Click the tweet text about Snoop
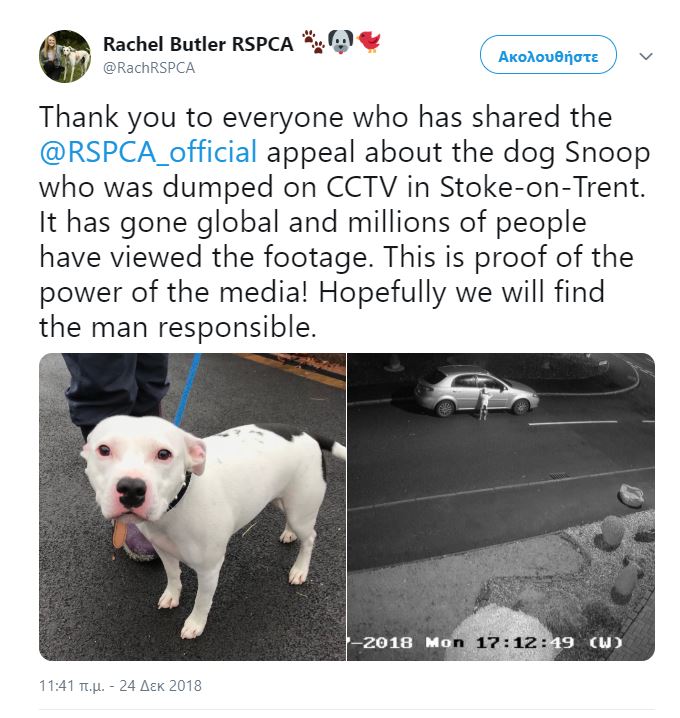Viewport: 680px width, 718px height. click(344, 222)
